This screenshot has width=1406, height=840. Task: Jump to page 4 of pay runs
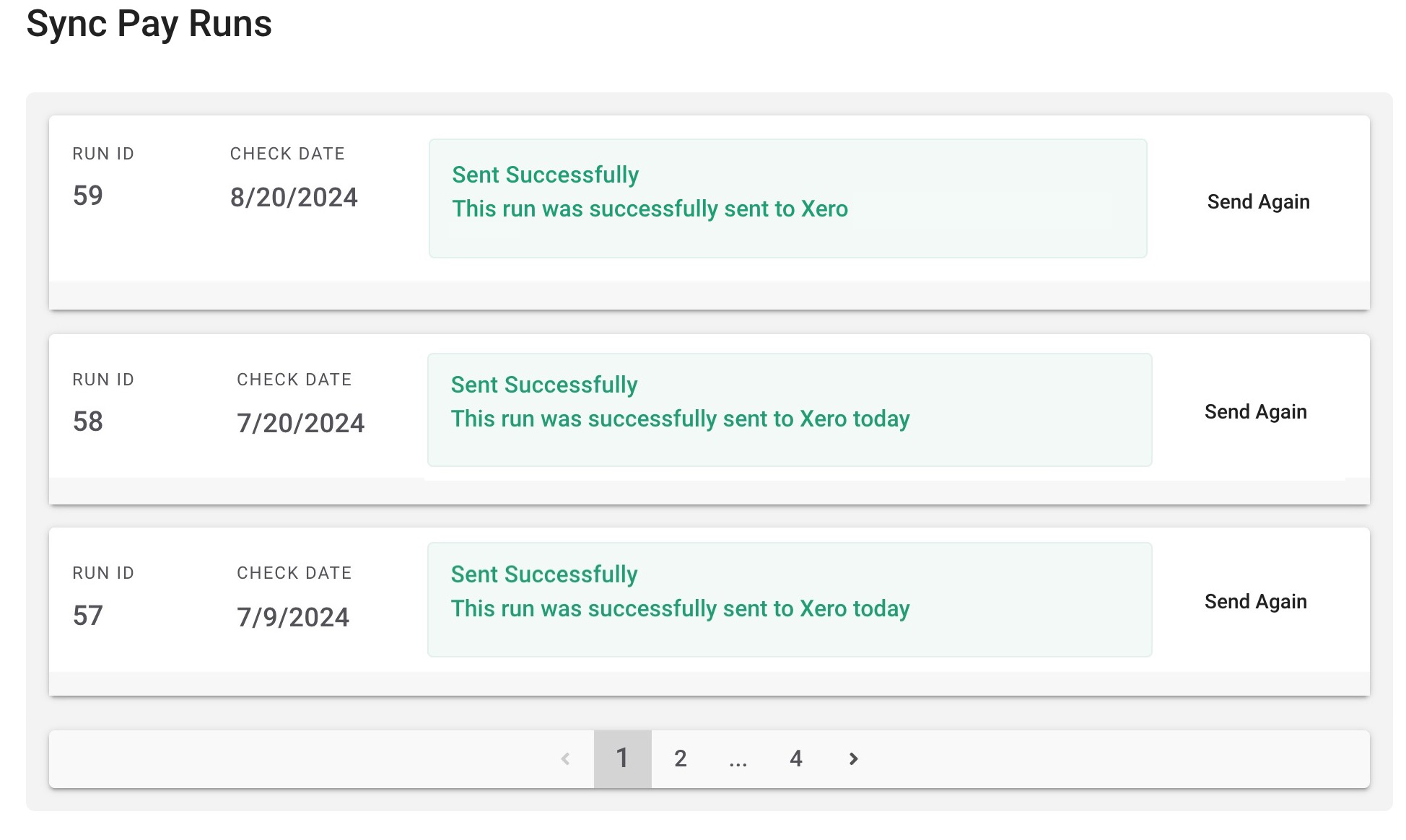tap(795, 758)
